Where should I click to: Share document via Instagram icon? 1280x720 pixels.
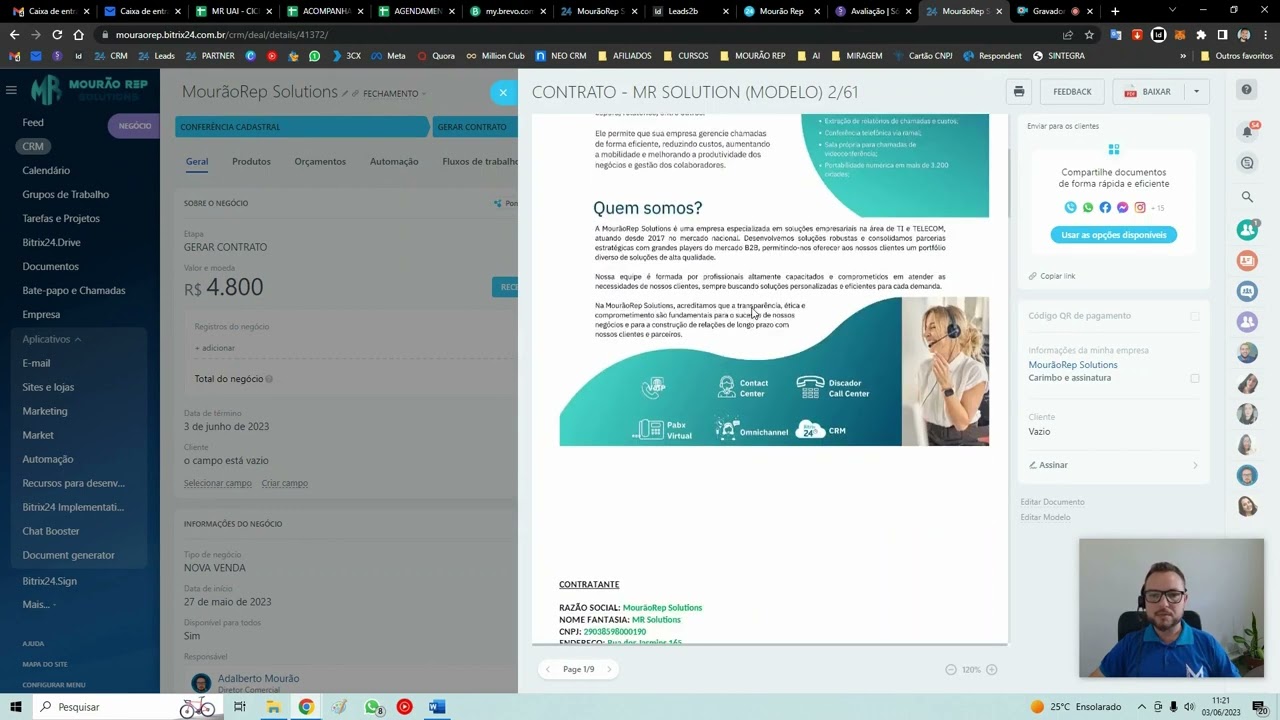[x=1139, y=207]
